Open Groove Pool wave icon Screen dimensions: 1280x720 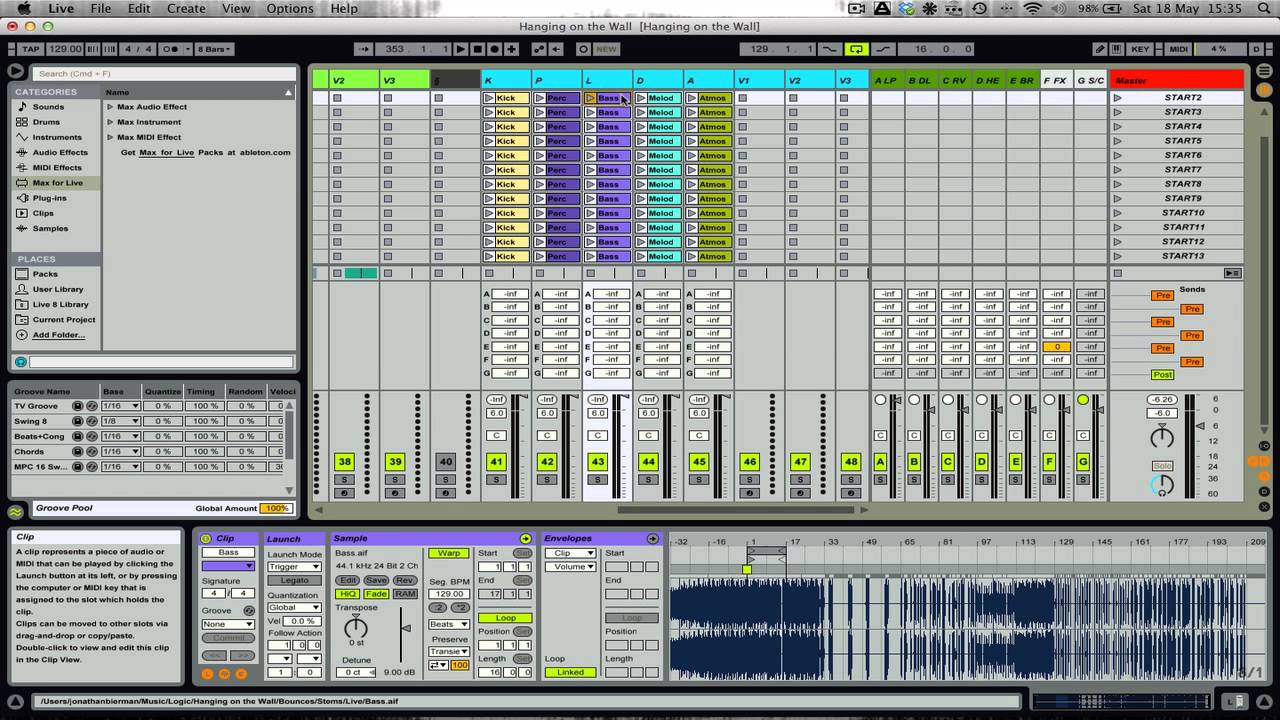click(16, 511)
